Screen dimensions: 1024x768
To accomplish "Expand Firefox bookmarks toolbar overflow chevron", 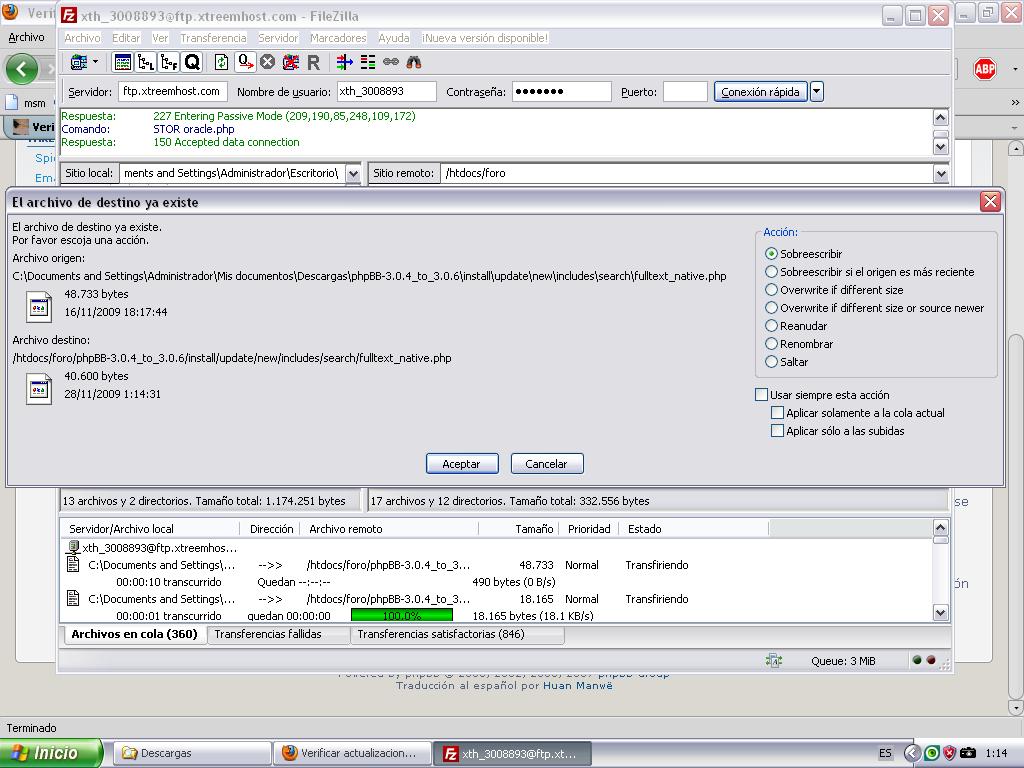I will [1014, 103].
